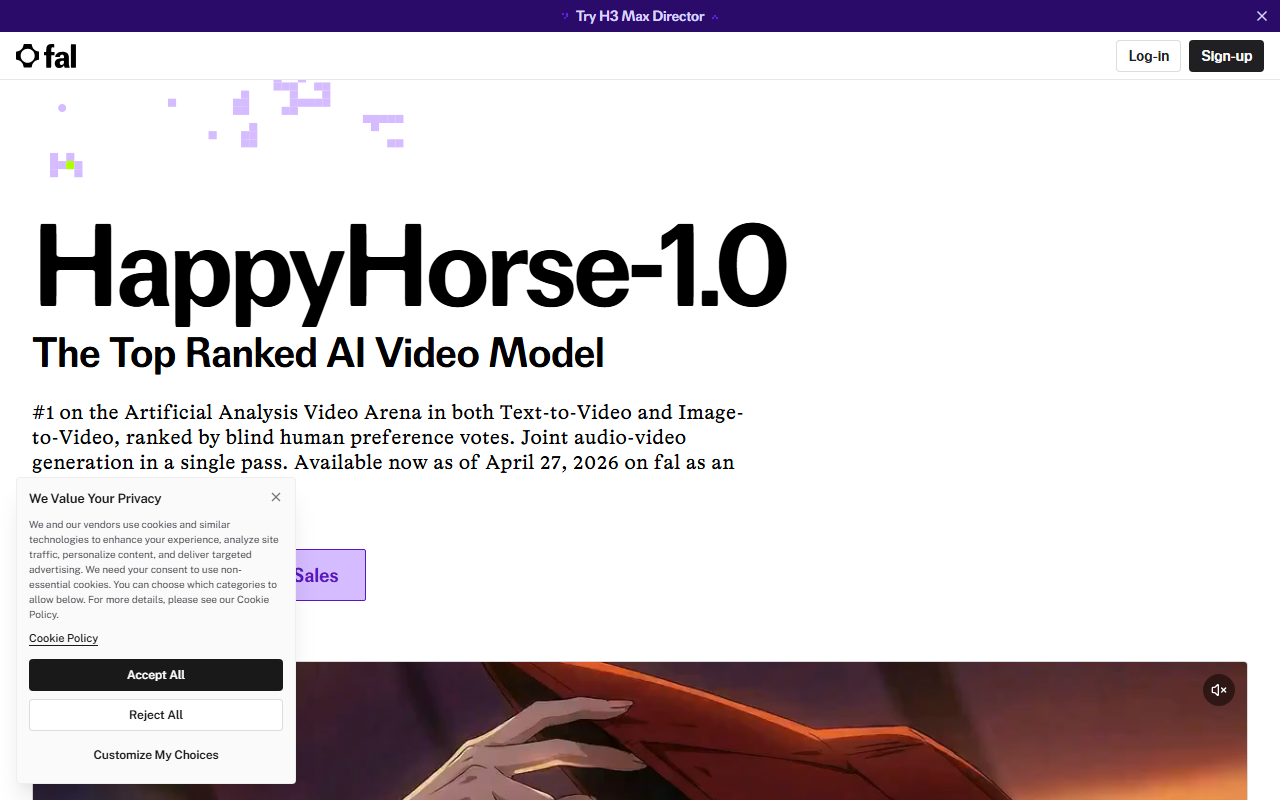Accept all cookies
Viewport: 1280px width, 800px height.
(156, 675)
